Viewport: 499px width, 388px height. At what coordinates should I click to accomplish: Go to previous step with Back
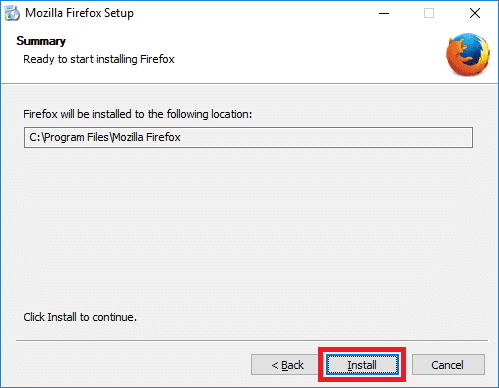[x=286, y=365]
